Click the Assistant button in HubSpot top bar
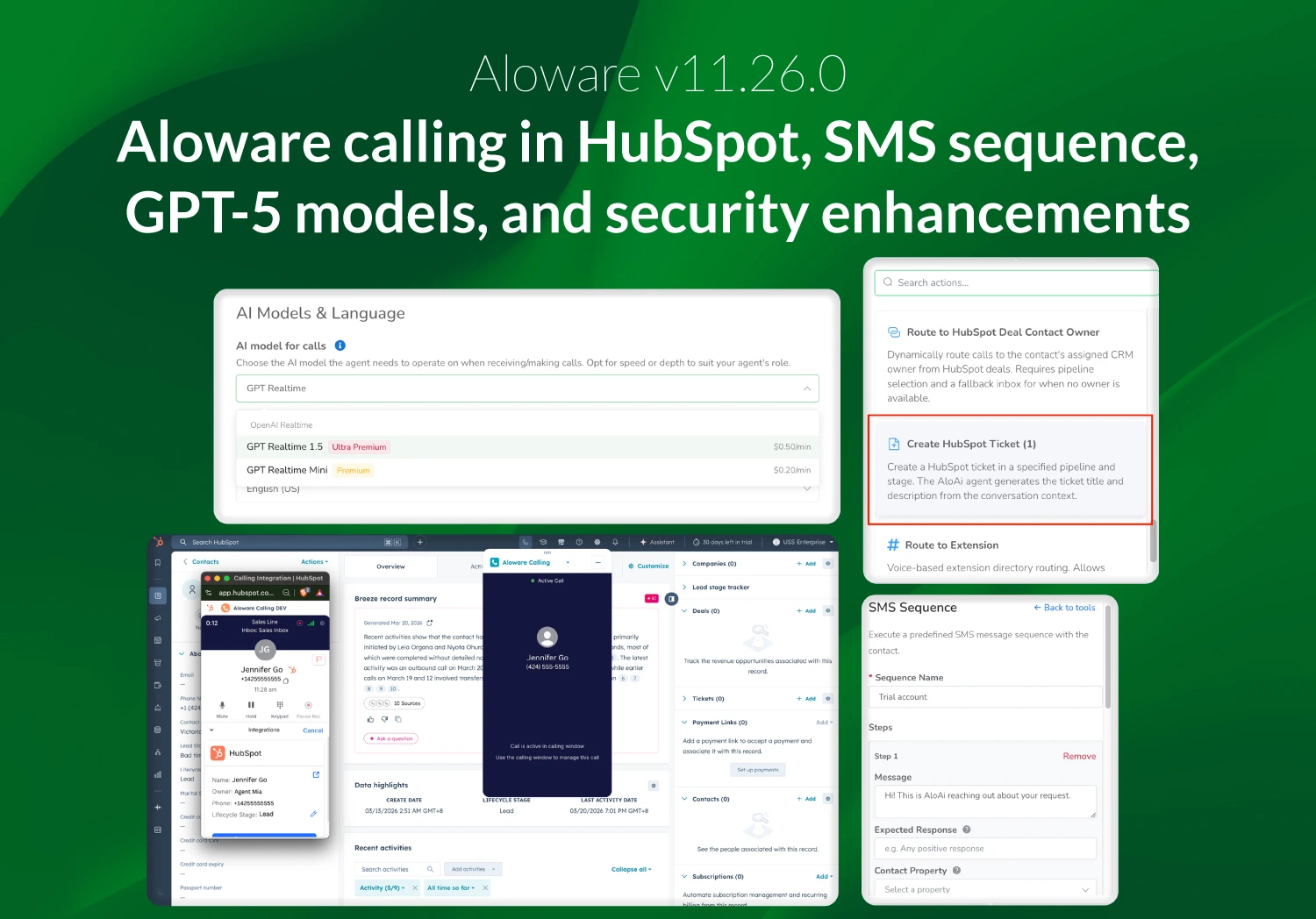 (x=657, y=542)
